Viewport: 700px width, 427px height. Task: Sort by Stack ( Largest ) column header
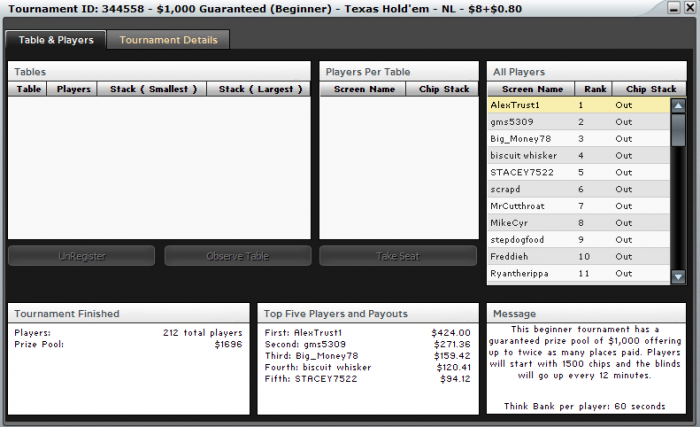tap(260, 89)
